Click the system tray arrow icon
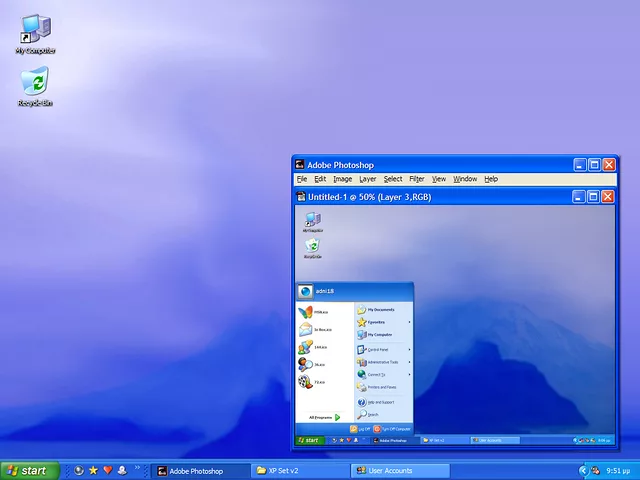The width and height of the screenshot is (640, 480). (583, 470)
